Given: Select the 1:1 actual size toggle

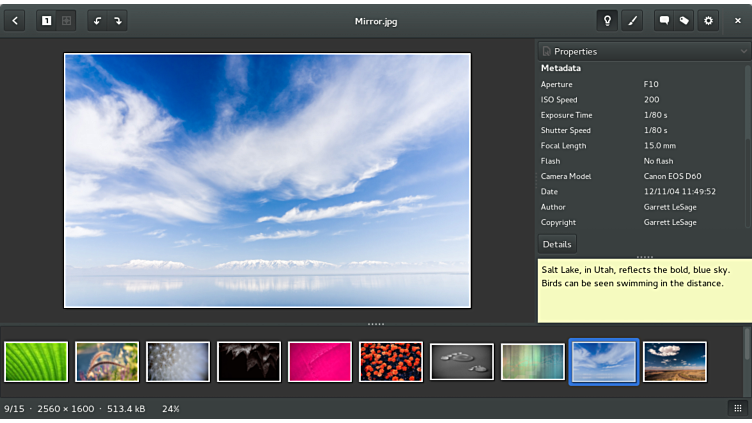Looking at the screenshot, I should pos(46,20).
